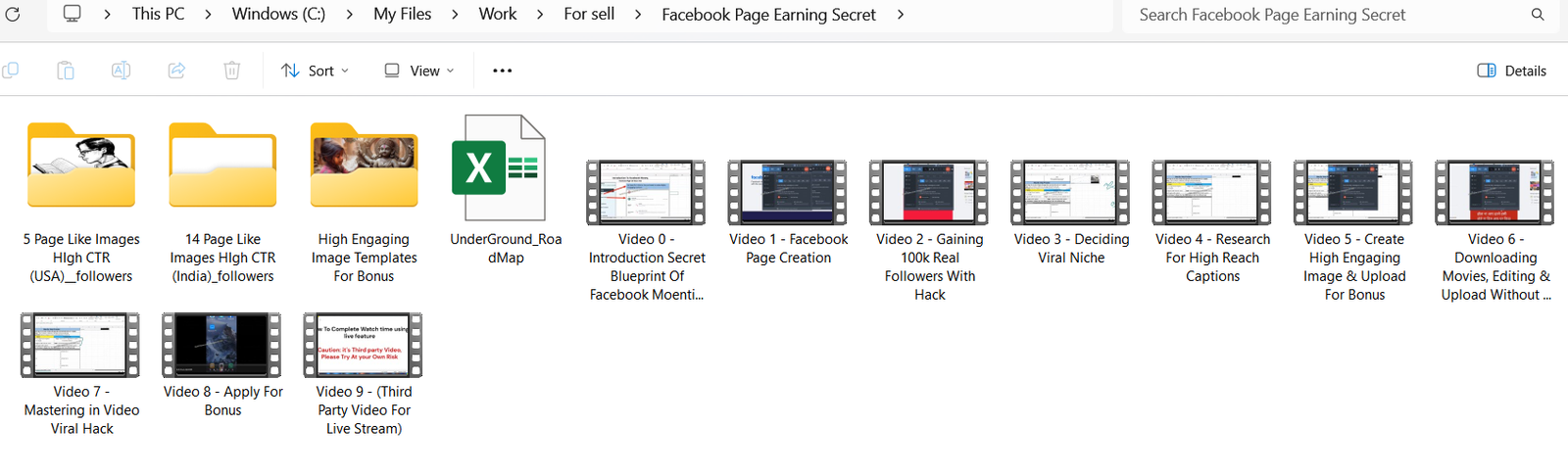
Task: Open the See more three-dots menu
Action: 503,71
